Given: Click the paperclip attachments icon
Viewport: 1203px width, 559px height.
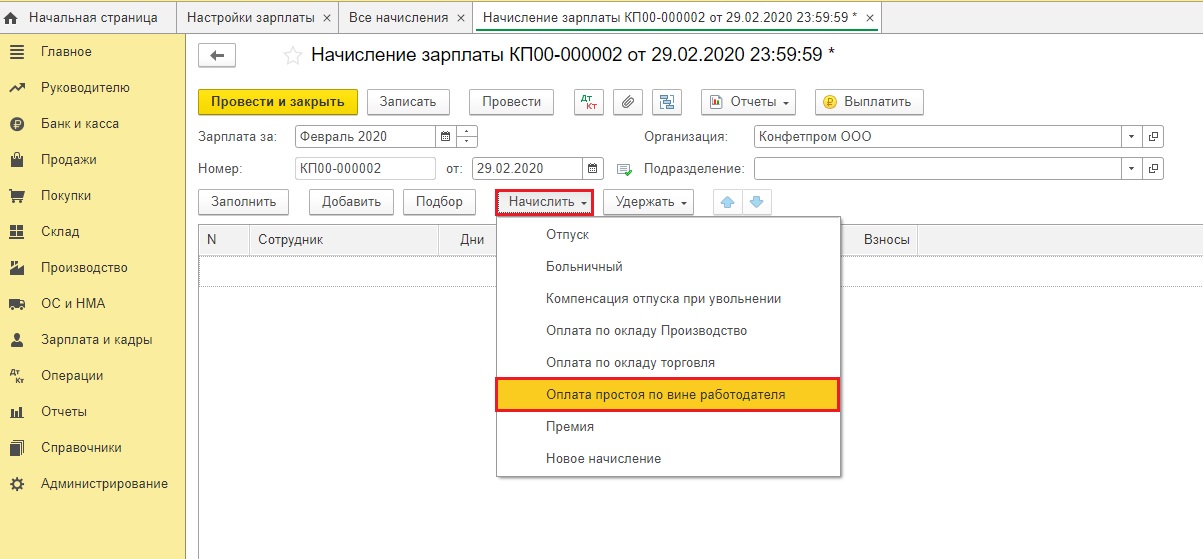Looking at the screenshot, I should click(x=628, y=102).
